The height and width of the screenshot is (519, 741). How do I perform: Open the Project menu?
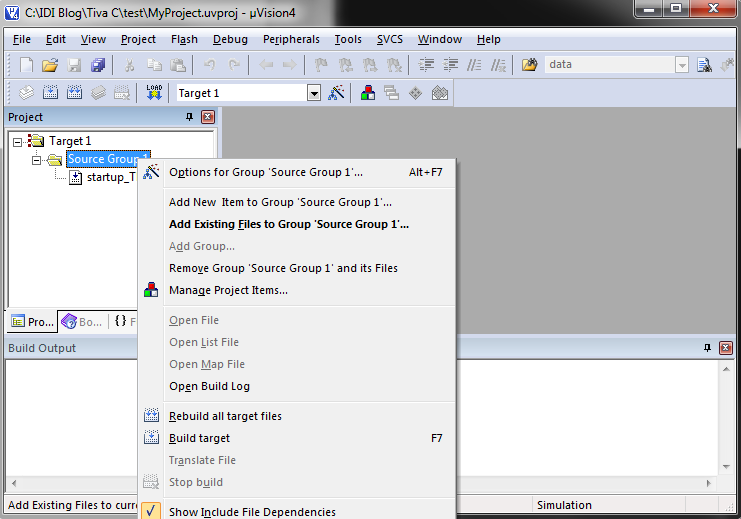(x=138, y=39)
